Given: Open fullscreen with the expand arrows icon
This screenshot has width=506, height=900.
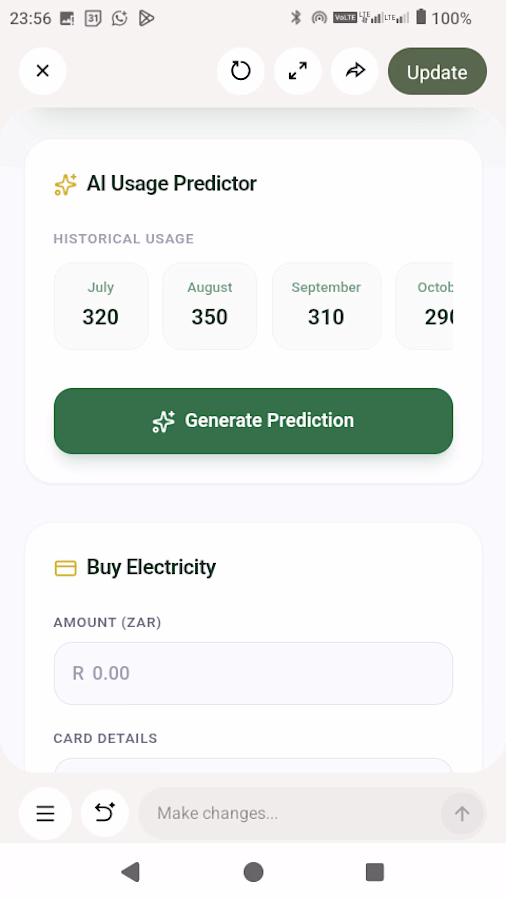Looking at the screenshot, I should [297, 71].
